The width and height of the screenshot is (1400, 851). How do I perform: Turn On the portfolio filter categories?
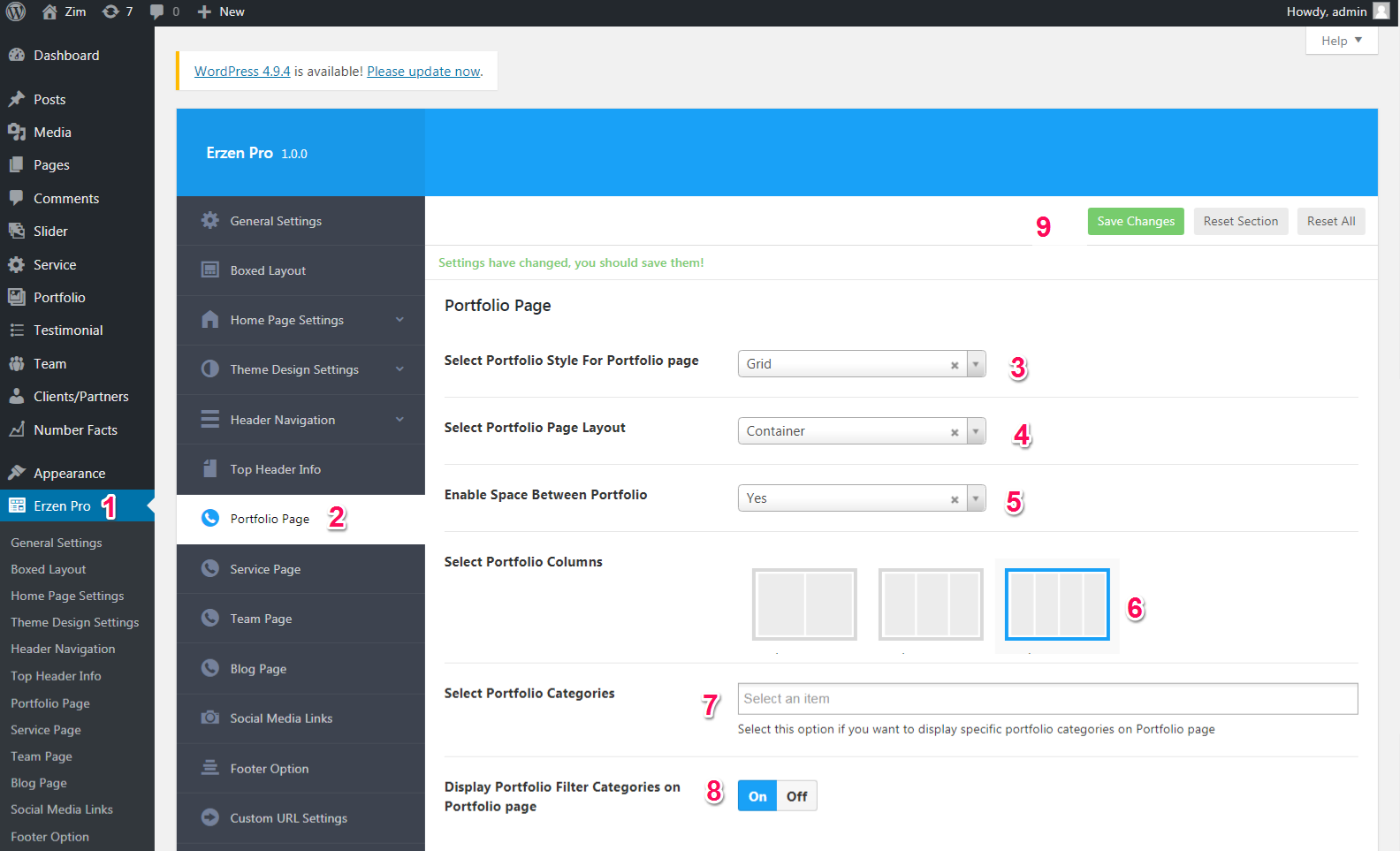[757, 796]
